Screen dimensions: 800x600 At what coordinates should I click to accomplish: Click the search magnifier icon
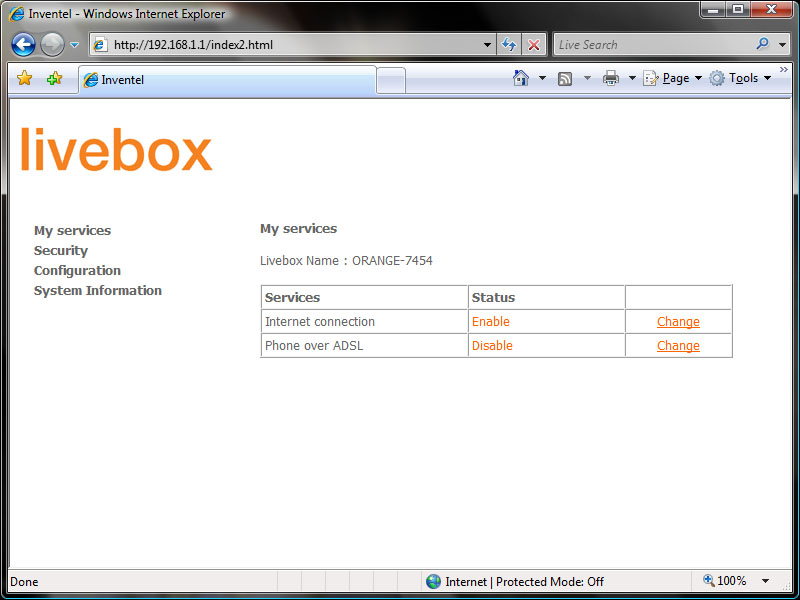(763, 44)
